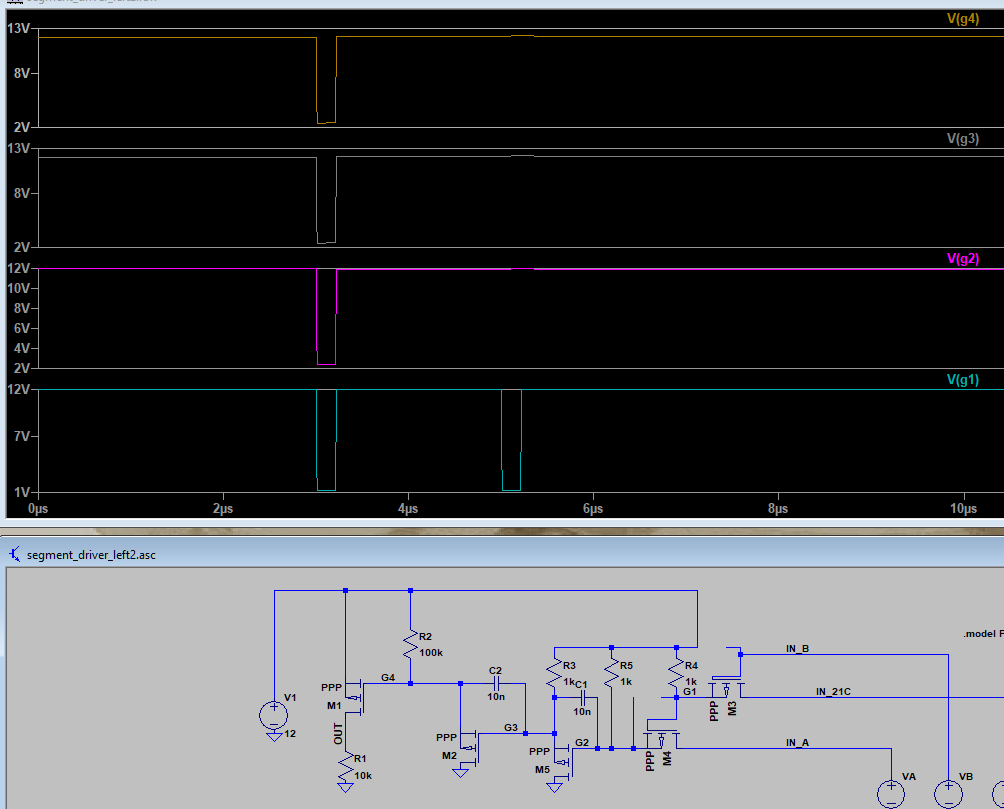Click the segment_driver_left2.asc window title
This screenshot has height=809, width=1004.
pos(91,555)
